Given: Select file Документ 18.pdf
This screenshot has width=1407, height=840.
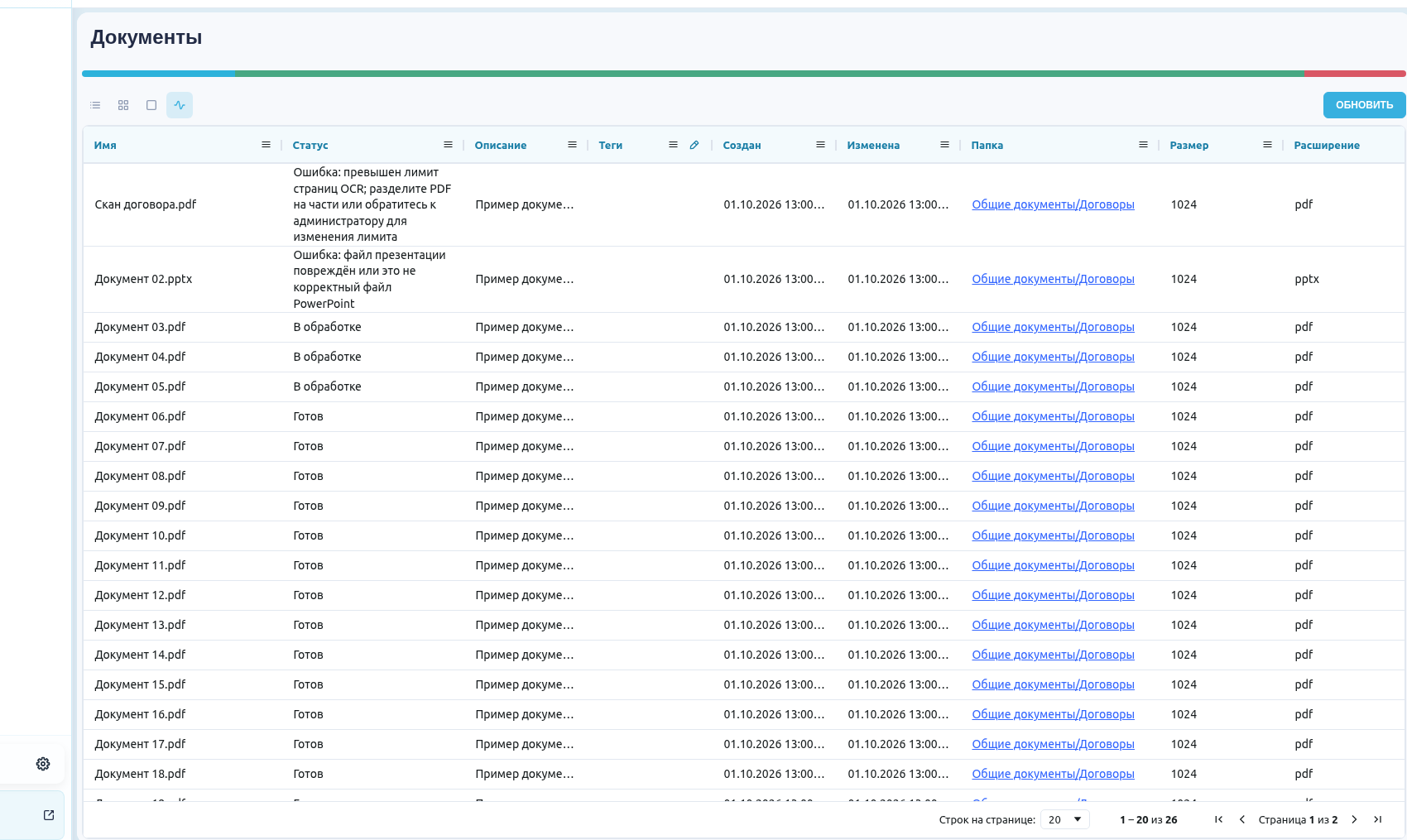Looking at the screenshot, I should (140, 774).
